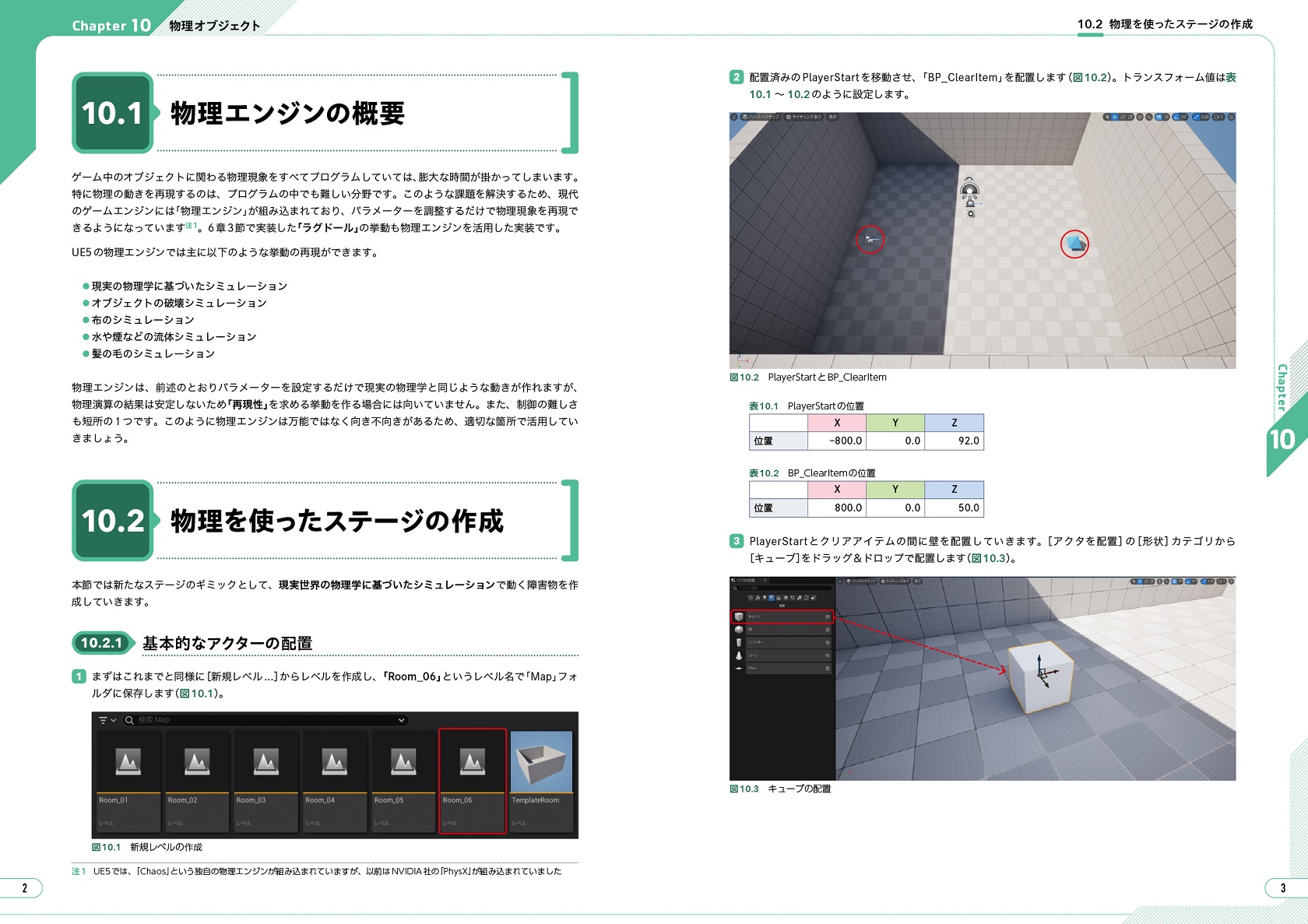The width and height of the screenshot is (1308, 924).
Task: Toggle scale snapping in the top viewport toolbar
Action: click(1197, 117)
